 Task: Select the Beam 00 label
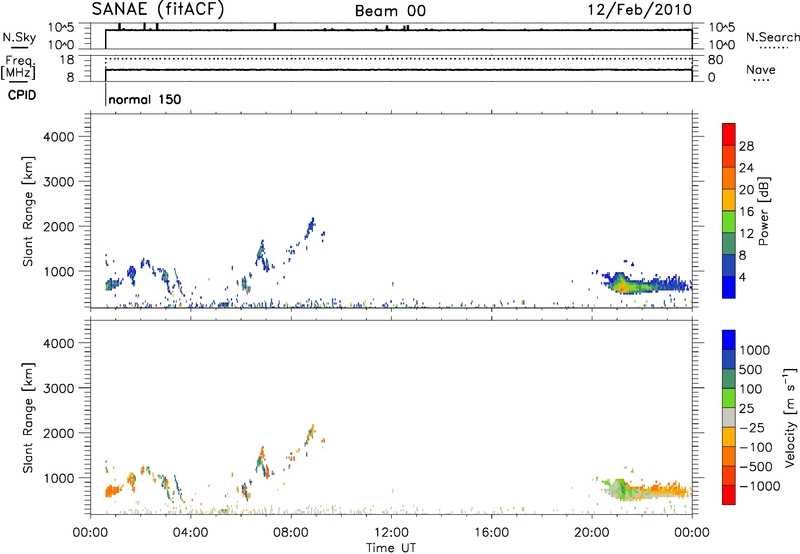coord(390,11)
